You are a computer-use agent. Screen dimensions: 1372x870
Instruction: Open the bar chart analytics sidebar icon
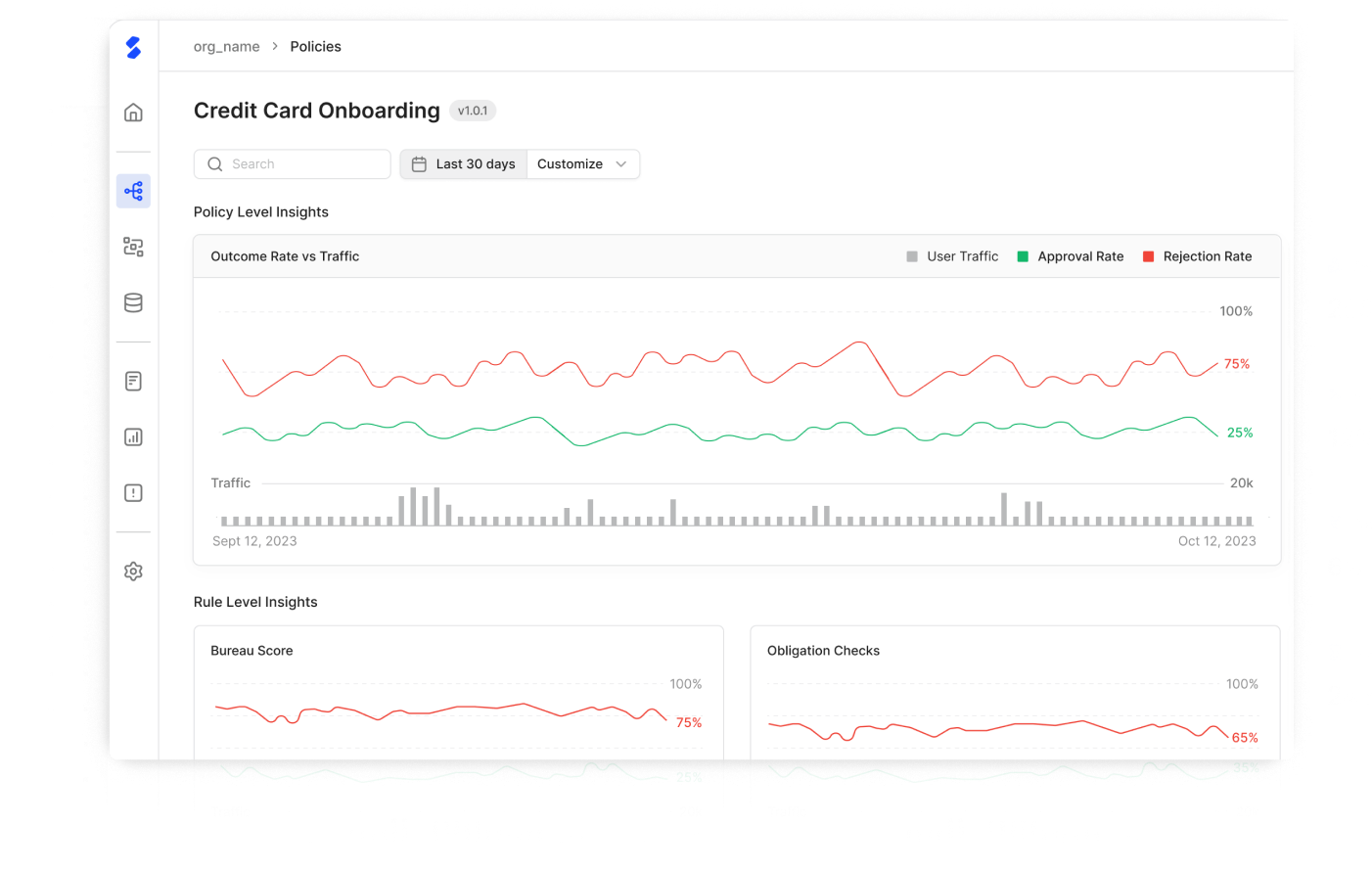point(134,437)
